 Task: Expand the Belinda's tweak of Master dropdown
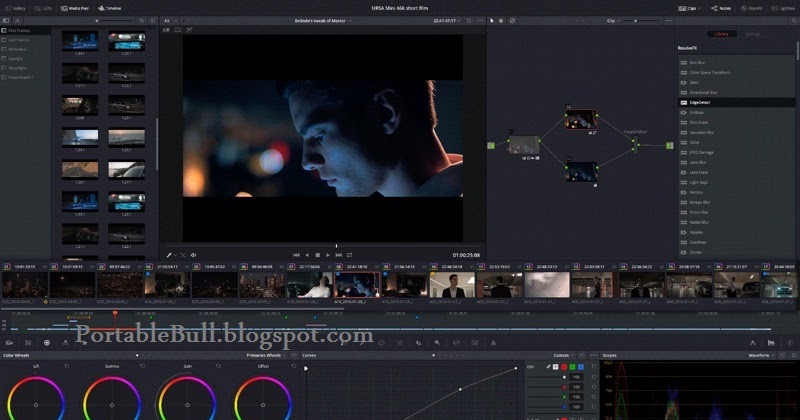[323, 21]
